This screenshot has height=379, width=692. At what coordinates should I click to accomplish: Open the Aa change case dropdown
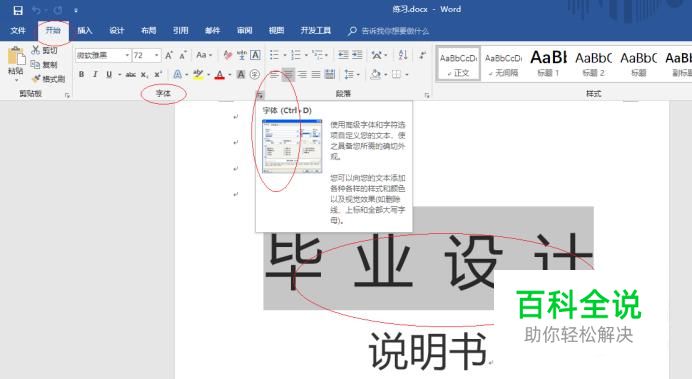coord(204,55)
